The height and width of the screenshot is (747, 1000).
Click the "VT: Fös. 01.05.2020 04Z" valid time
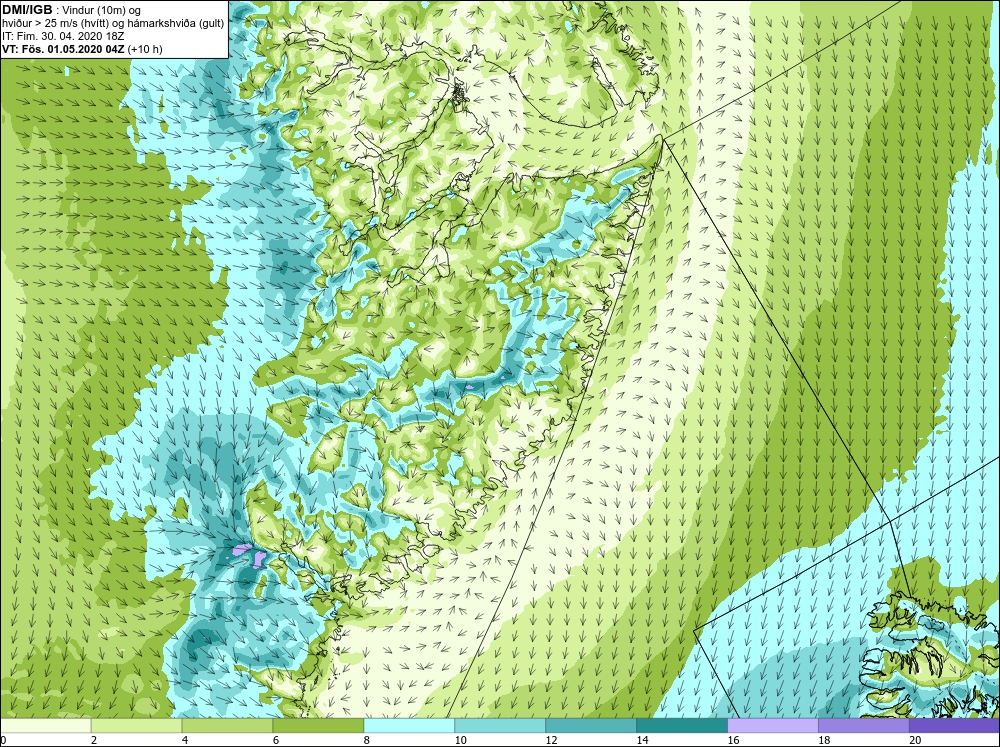click(x=63, y=48)
